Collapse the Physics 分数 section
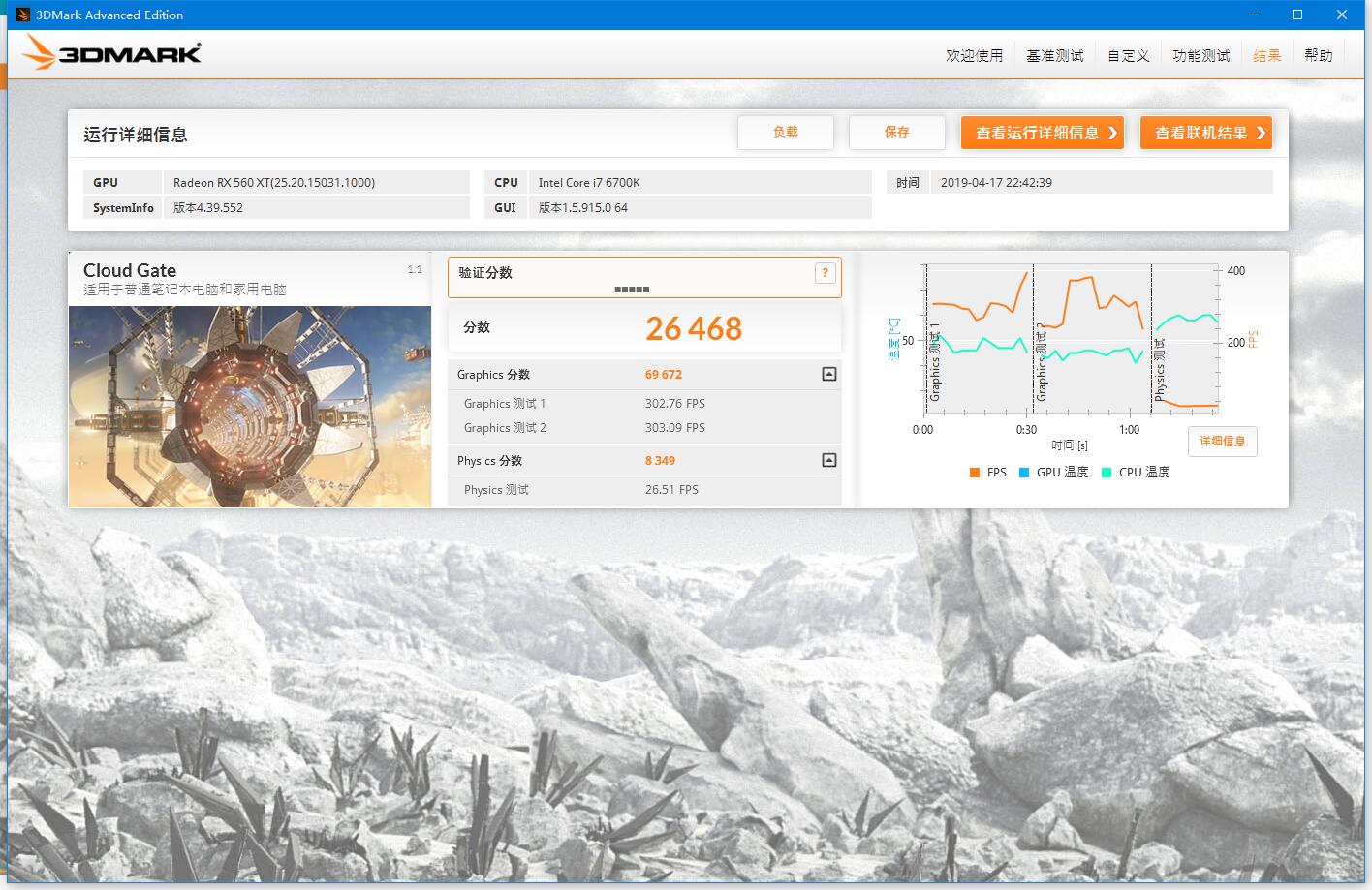Viewport: 1372px width, 890px height. pyautogui.click(x=828, y=460)
